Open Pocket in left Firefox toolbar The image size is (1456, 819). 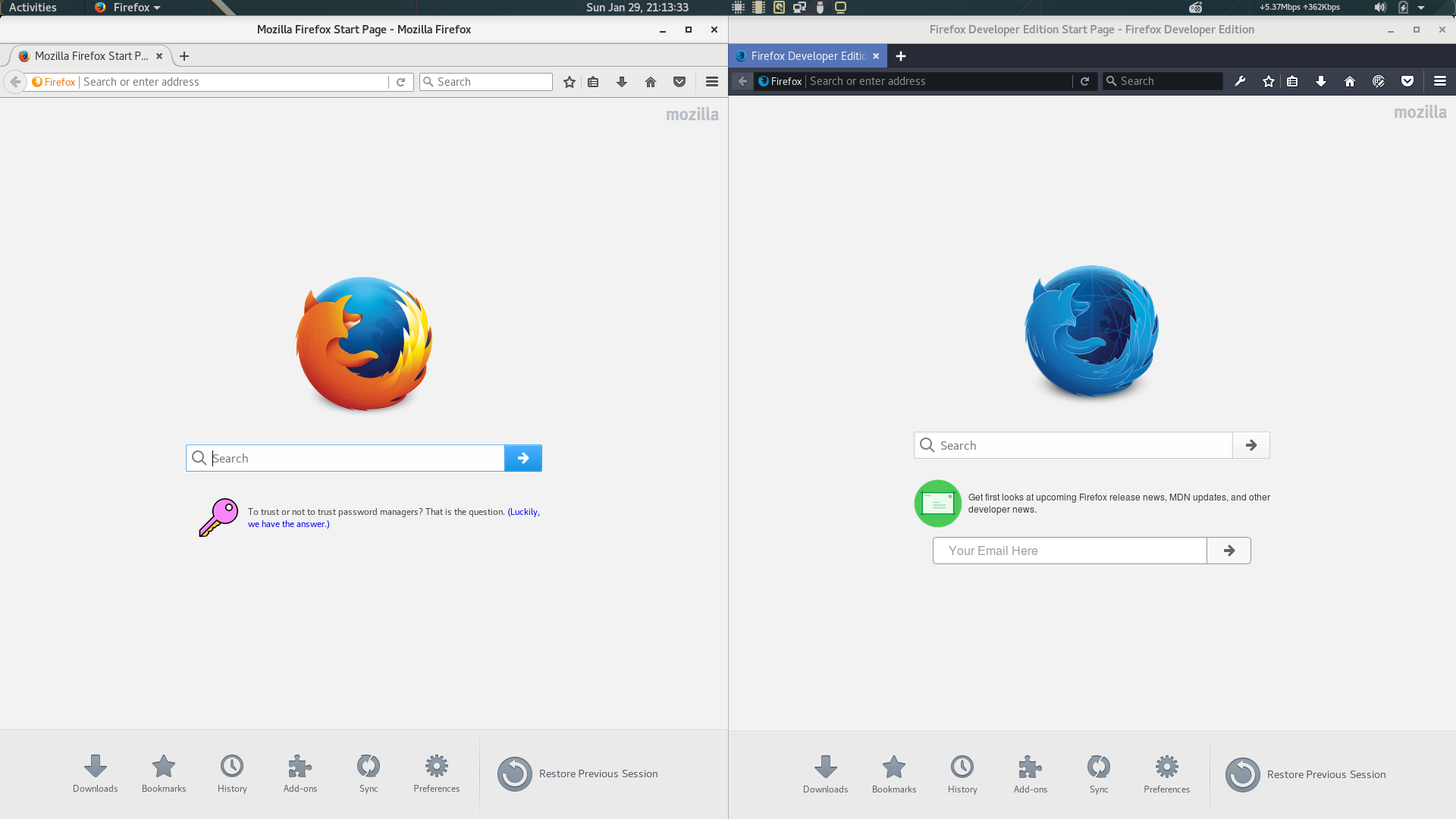(679, 82)
